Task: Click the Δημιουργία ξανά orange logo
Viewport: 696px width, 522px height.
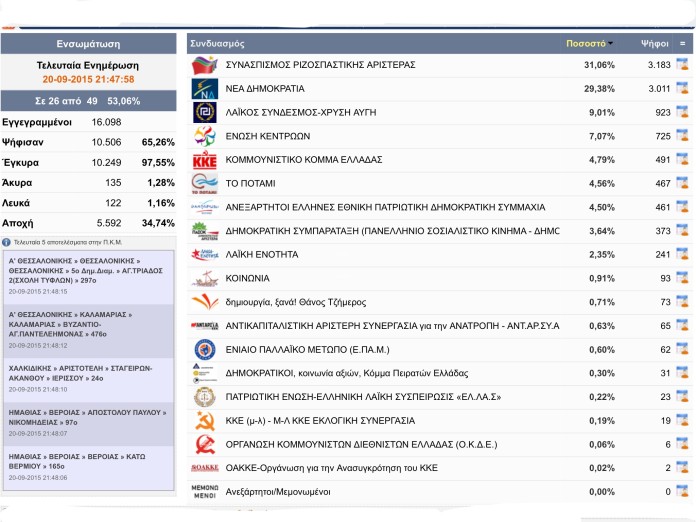Action: [x=205, y=302]
